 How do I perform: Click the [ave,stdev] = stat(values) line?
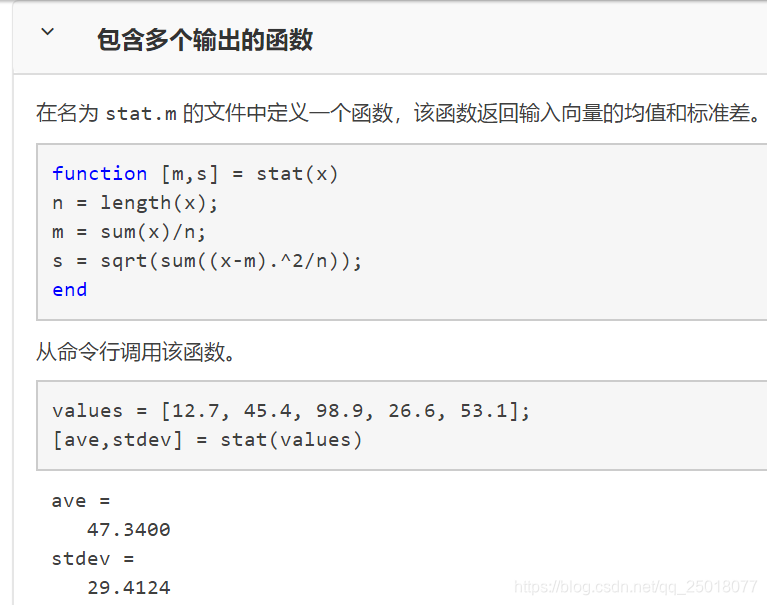pyautogui.click(x=207, y=440)
